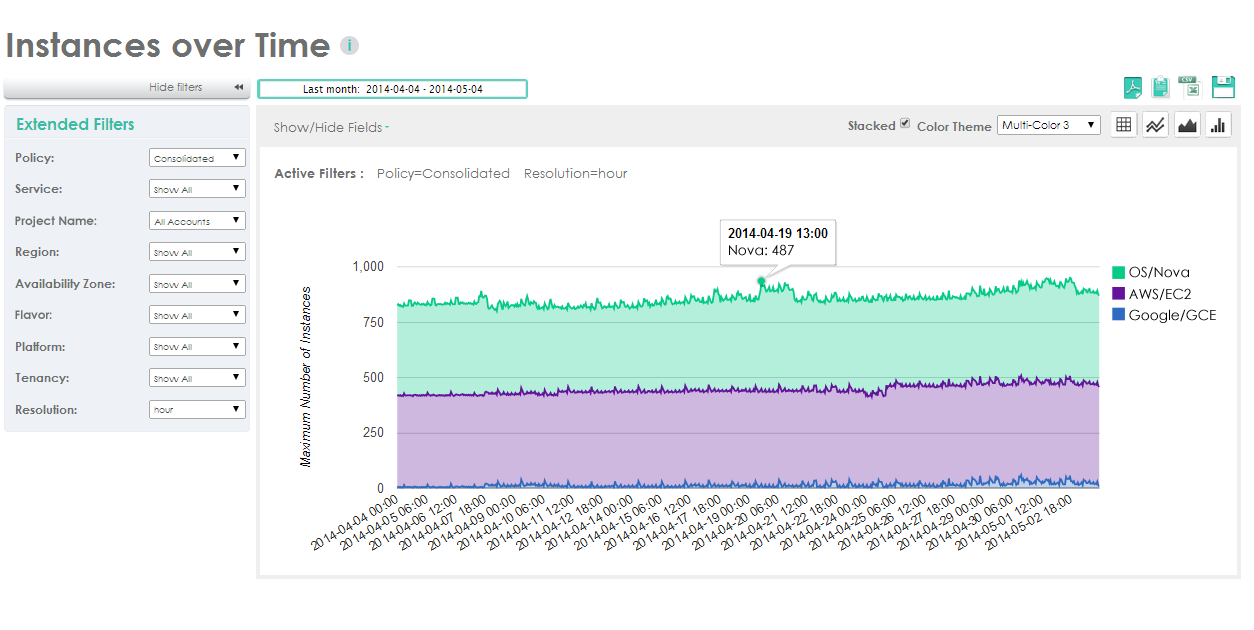The height and width of the screenshot is (630, 1254).
Task: Click the Last month date range field
Action: pyautogui.click(x=392, y=89)
